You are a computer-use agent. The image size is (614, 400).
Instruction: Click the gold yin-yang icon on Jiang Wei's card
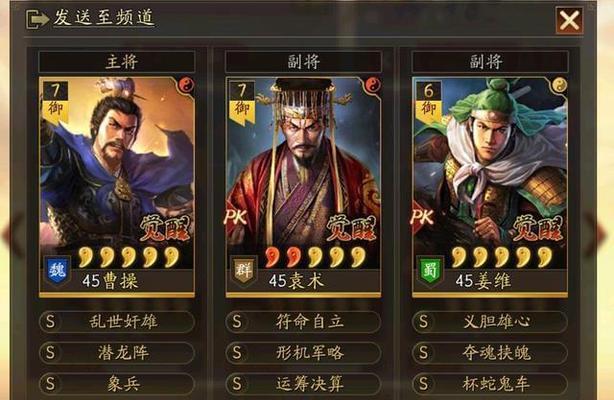click(x=560, y=85)
